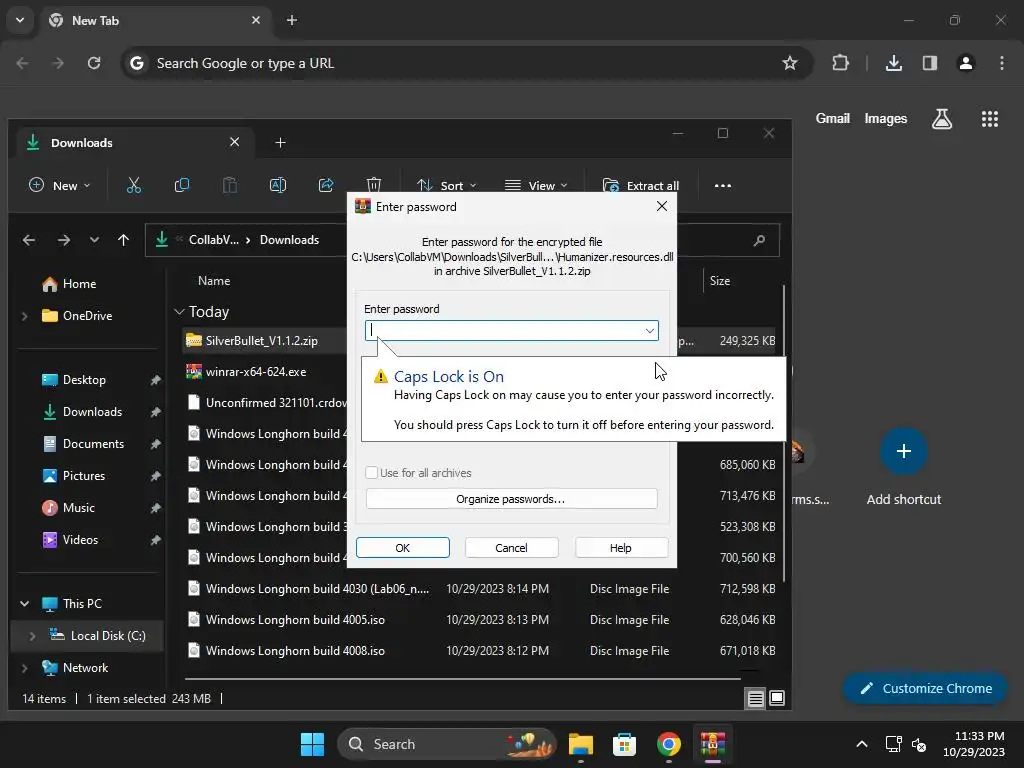Switch Explorer to details view layout icon
The image size is (1024, 768).
tap(756, 699)
